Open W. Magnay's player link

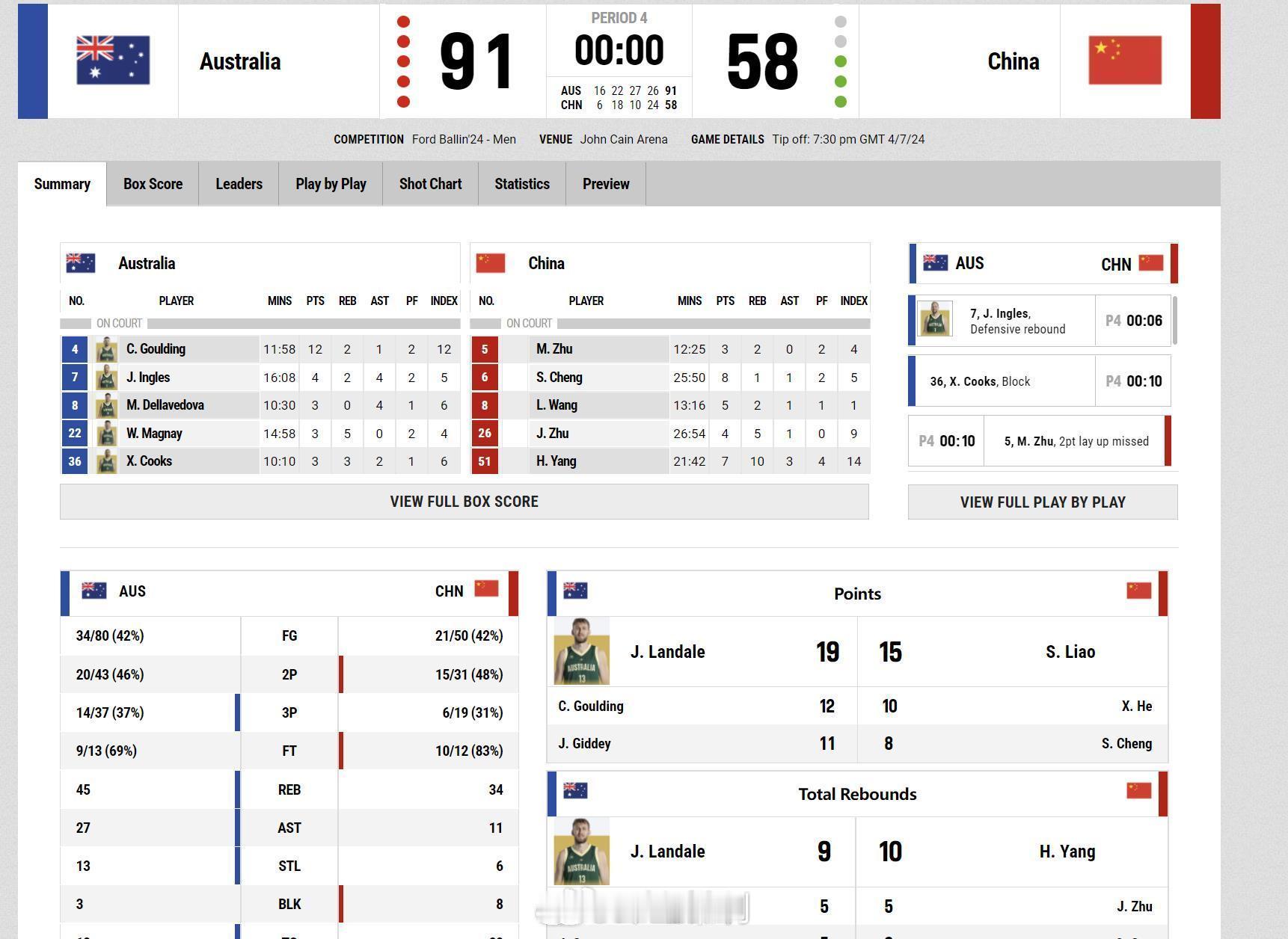pyautogui.click(x=154, y=434)
